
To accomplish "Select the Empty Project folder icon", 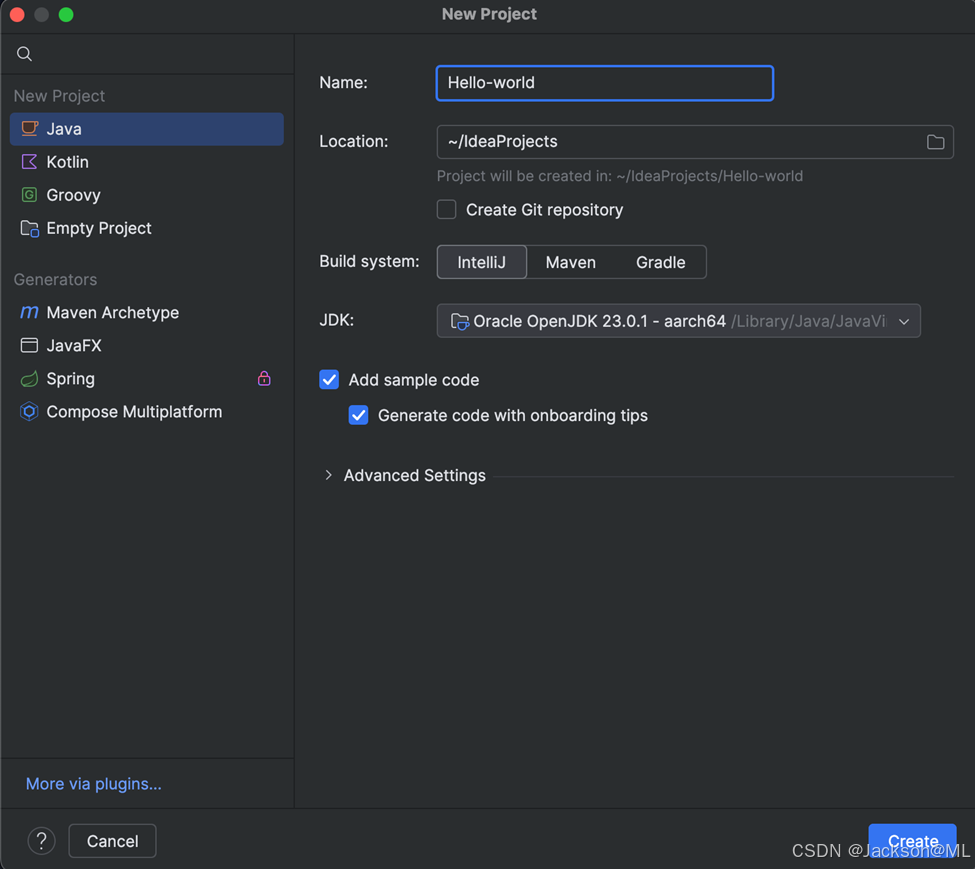I will (x=30, y=228).
